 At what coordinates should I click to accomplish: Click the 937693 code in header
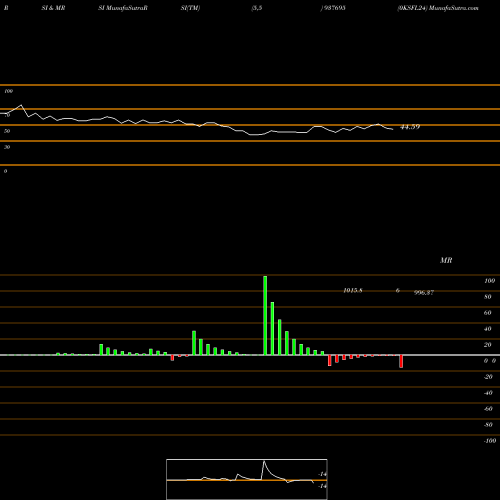tap(334, 8)
